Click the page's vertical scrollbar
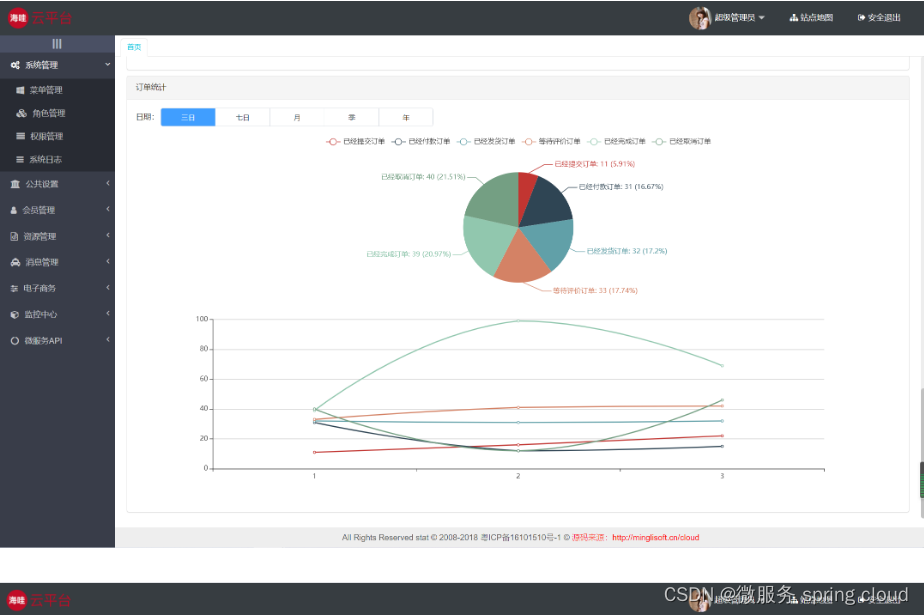The image size is (924, 615). (x=920, y=452)
